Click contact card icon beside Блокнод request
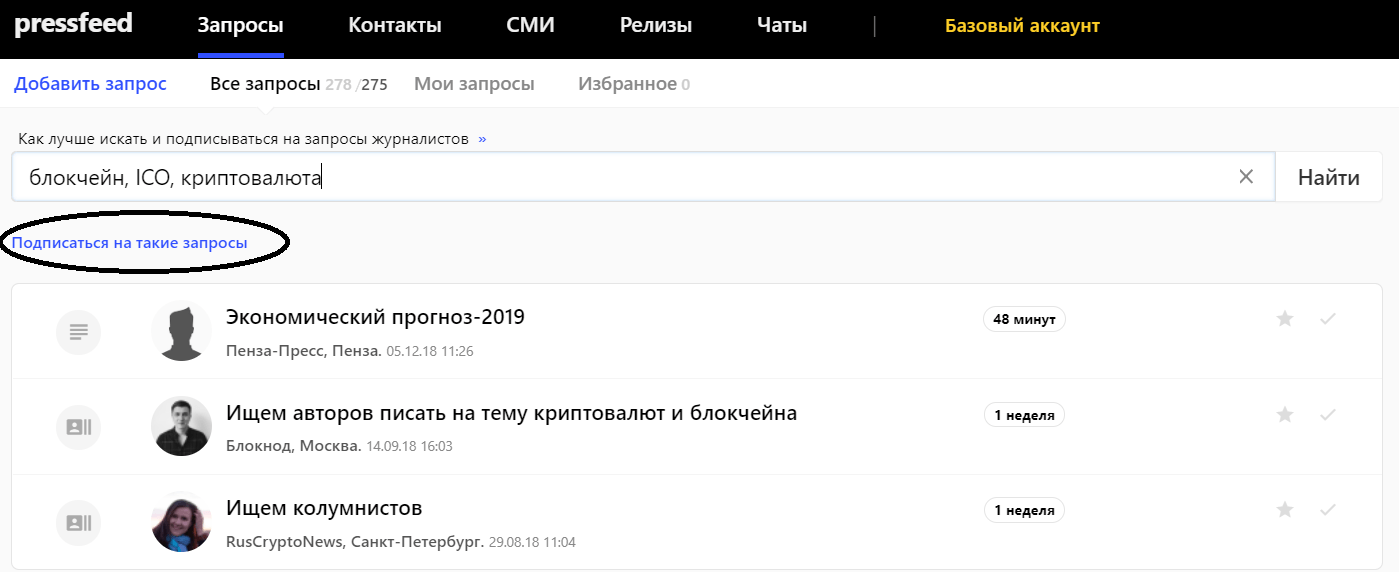1399x572 pixels. coord(78,427)
